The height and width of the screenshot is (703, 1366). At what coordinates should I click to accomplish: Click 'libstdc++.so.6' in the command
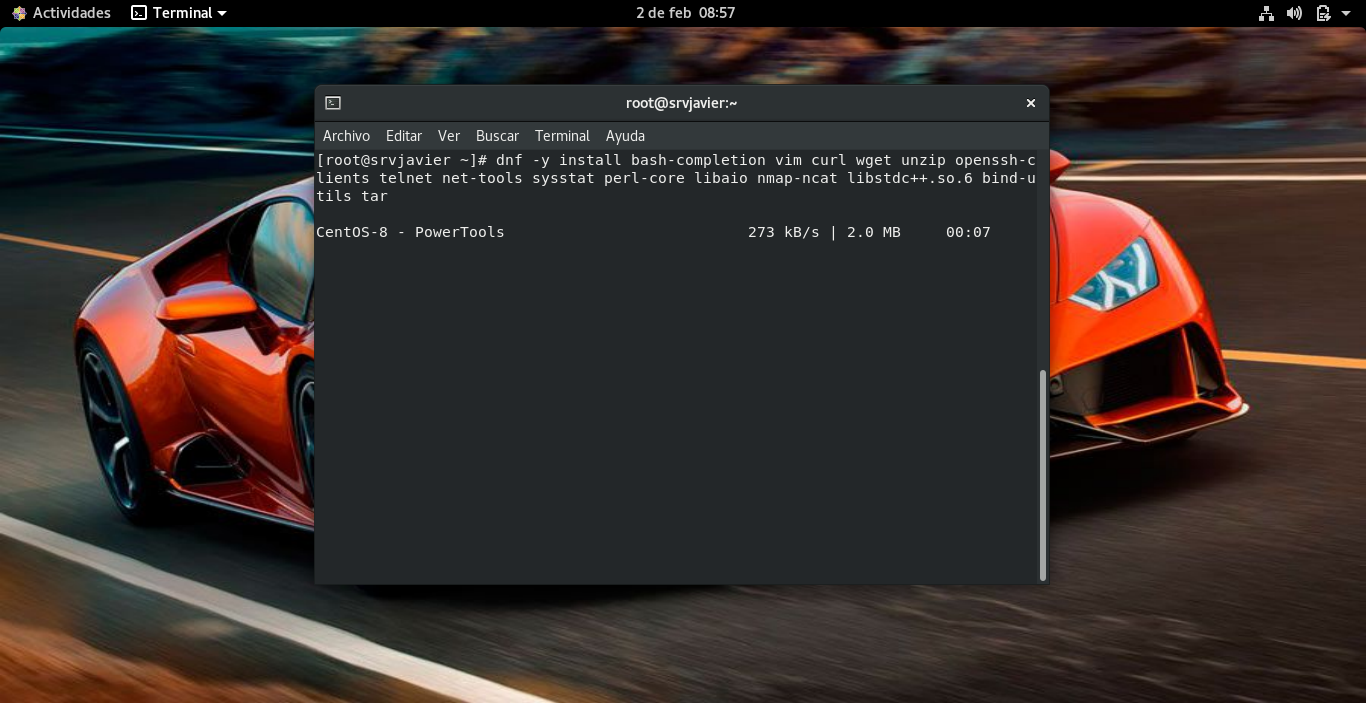[x=910, y=178]
